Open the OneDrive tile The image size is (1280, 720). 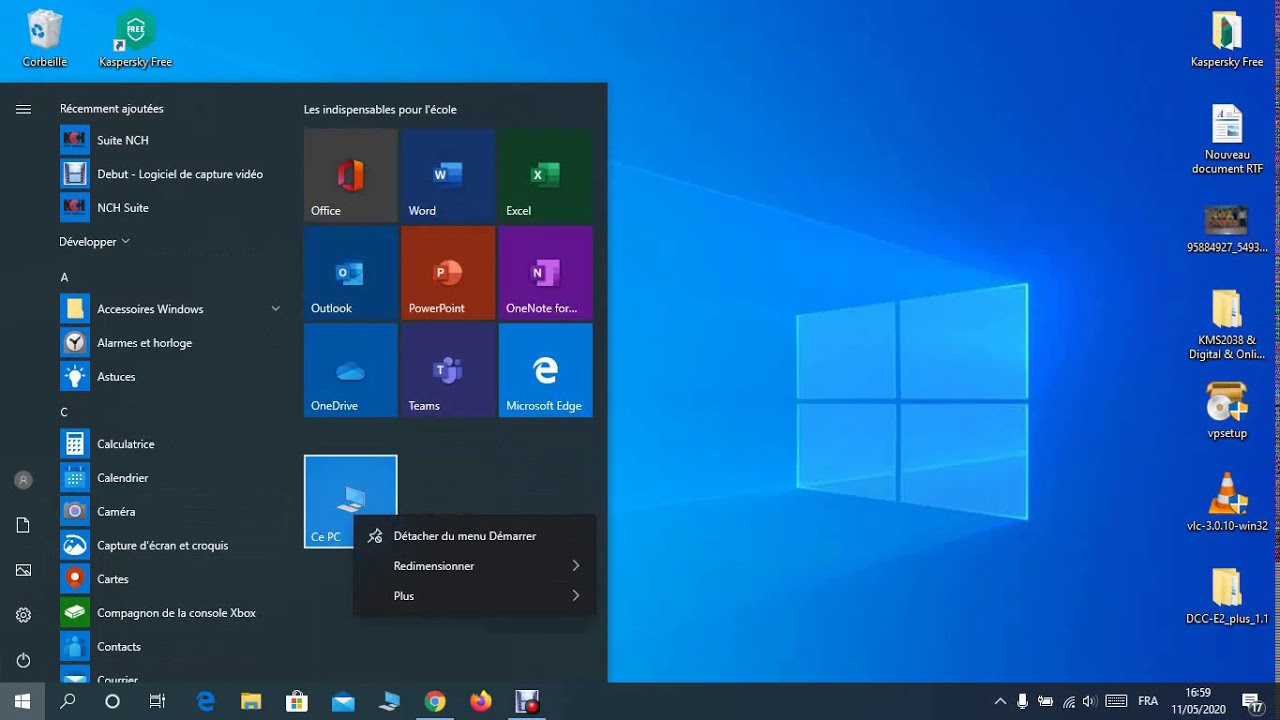350,370
